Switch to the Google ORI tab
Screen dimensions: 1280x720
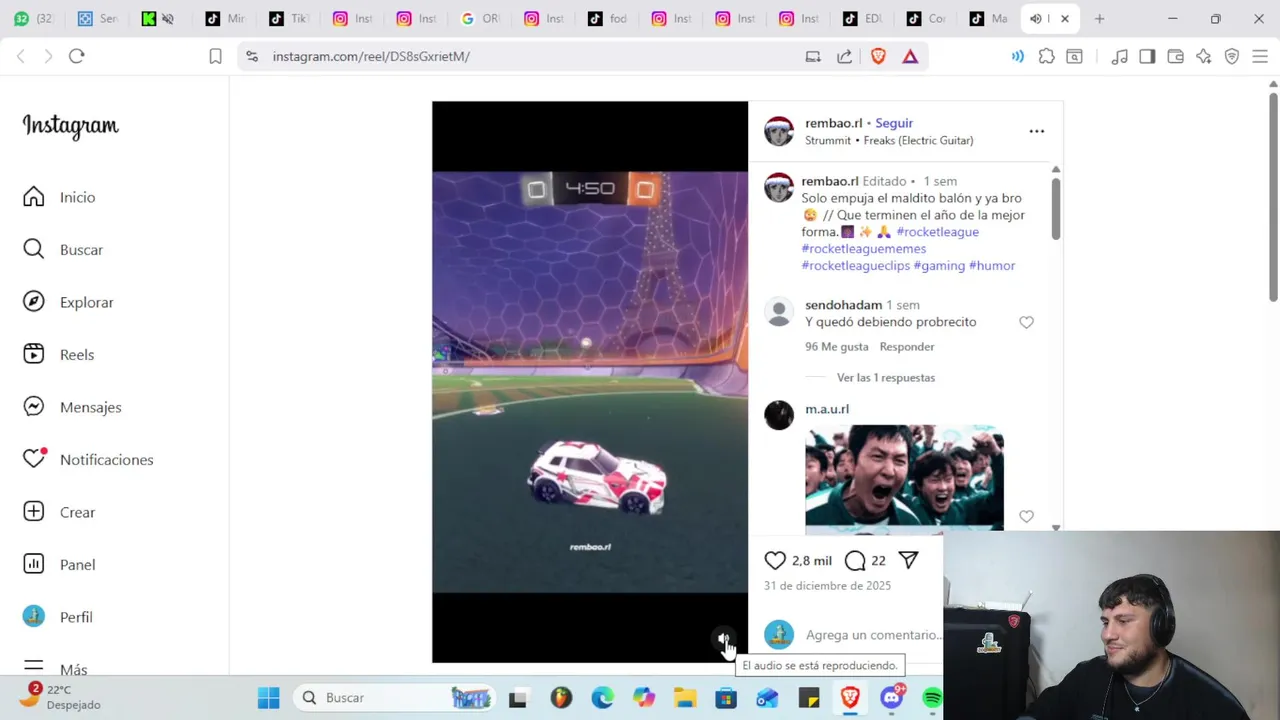481,18
